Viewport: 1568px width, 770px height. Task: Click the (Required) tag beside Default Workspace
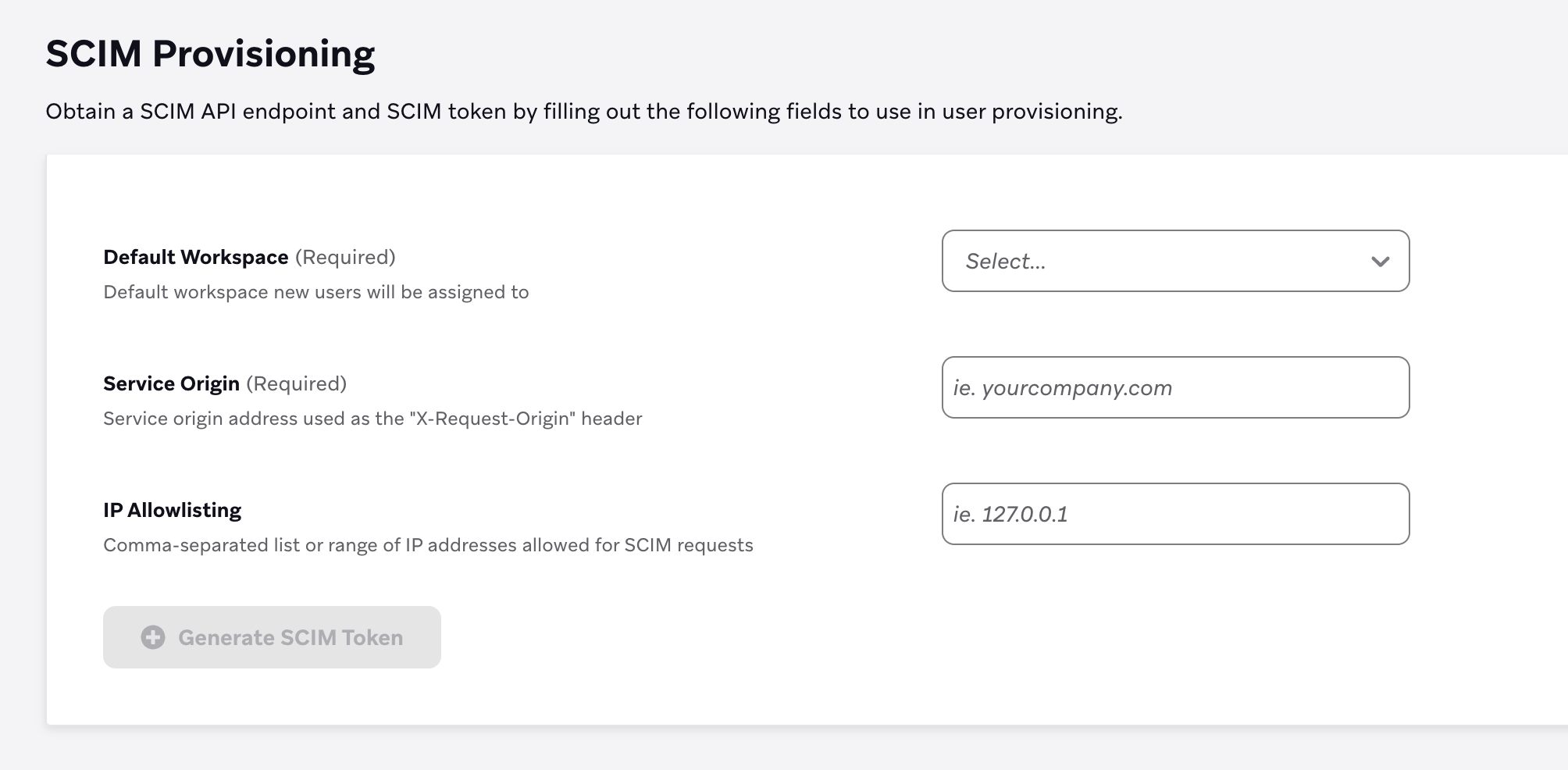click(346, 257)
